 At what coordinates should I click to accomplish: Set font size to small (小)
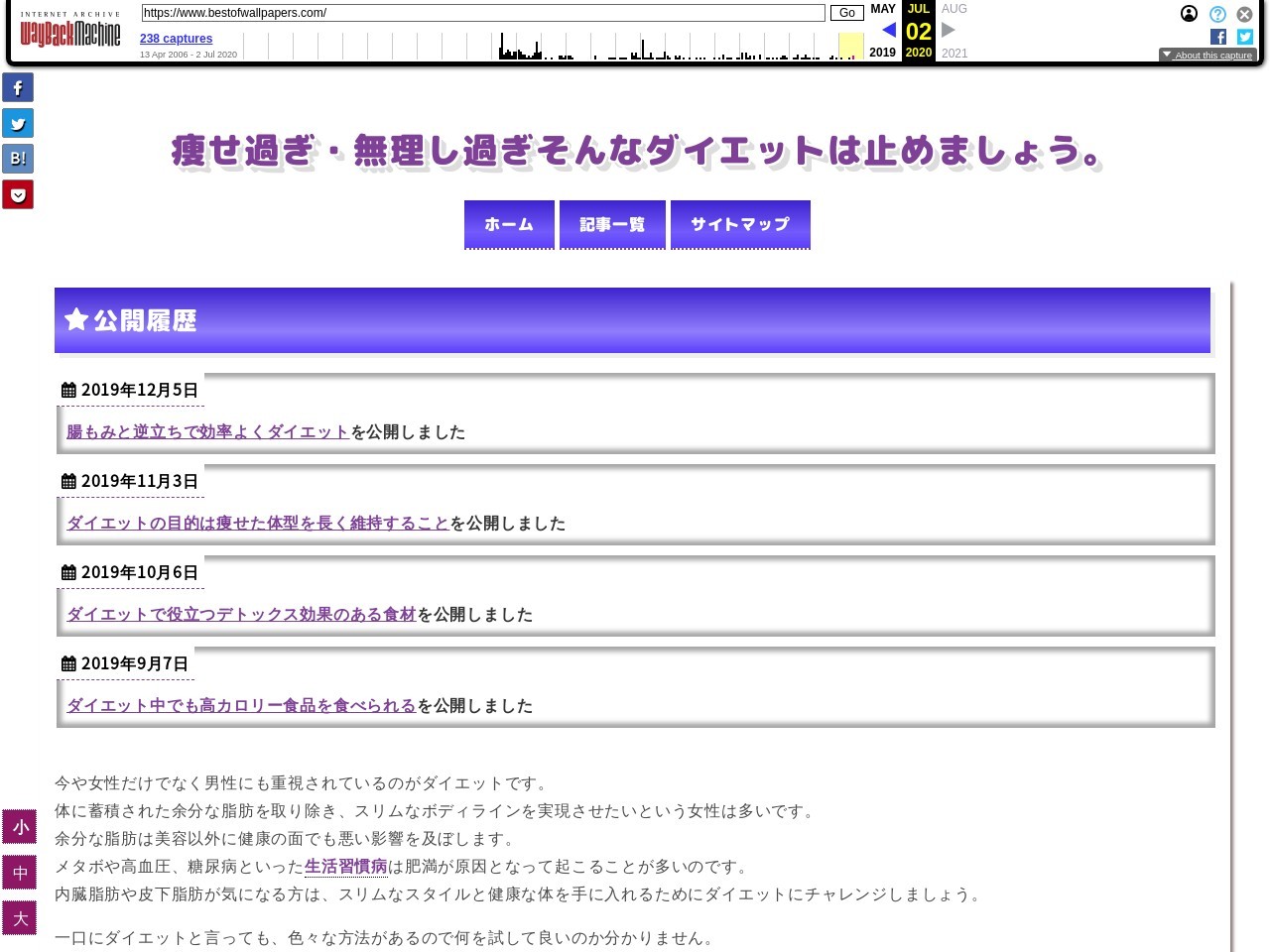[x=20, y=827]
